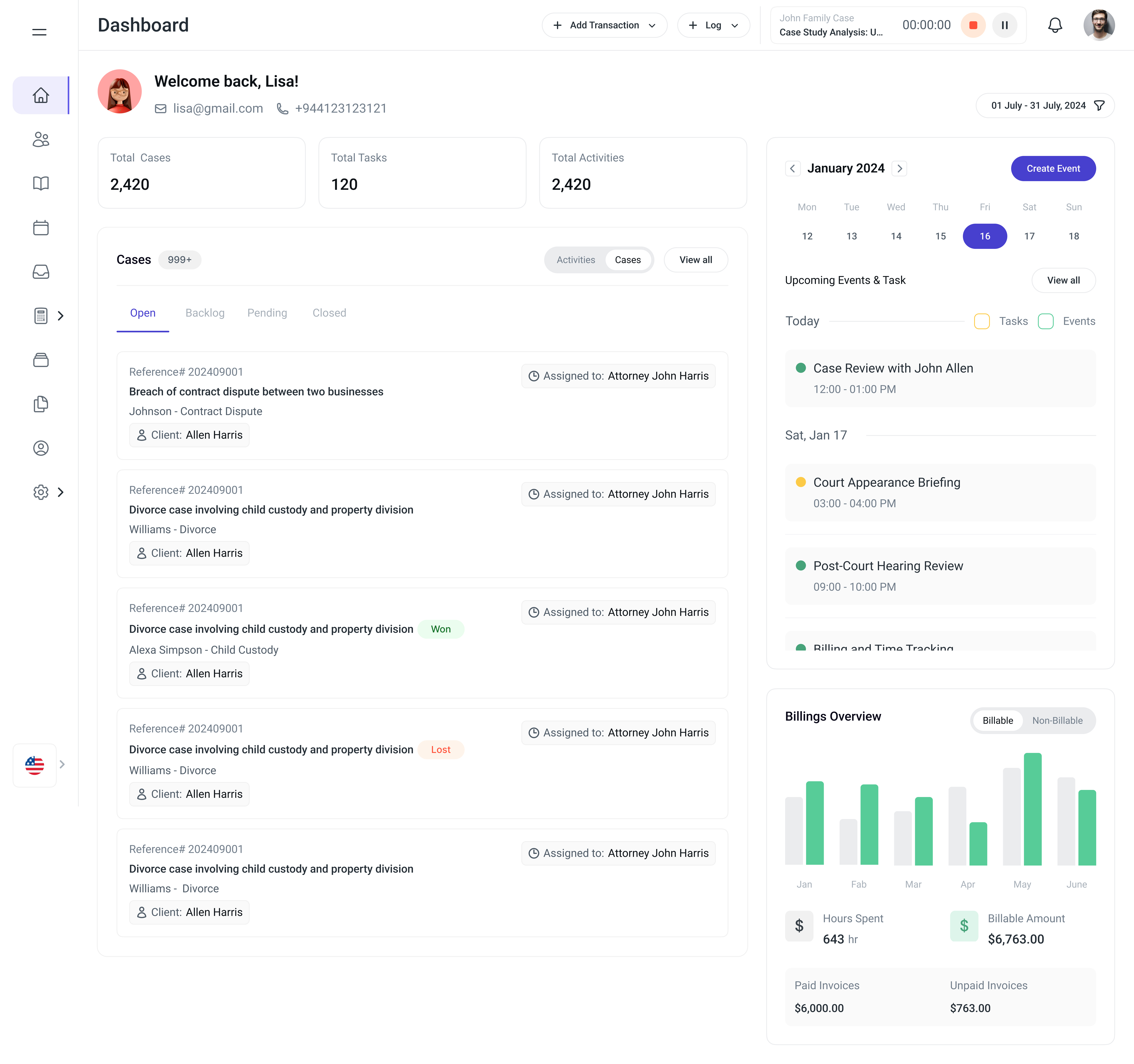The height and width of the screenshot is (1064, 1134).
Task: Click green dollar icon beside Billable Amount
Action: [x=964, y=926]
